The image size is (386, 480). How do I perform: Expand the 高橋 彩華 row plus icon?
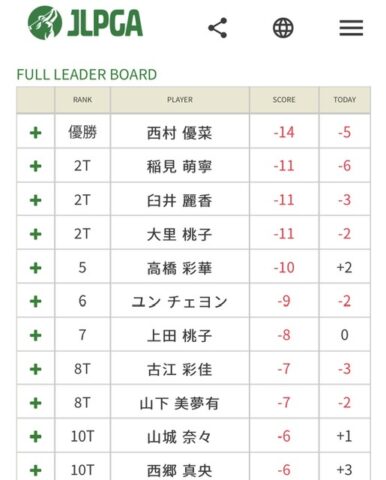[36, 268]
